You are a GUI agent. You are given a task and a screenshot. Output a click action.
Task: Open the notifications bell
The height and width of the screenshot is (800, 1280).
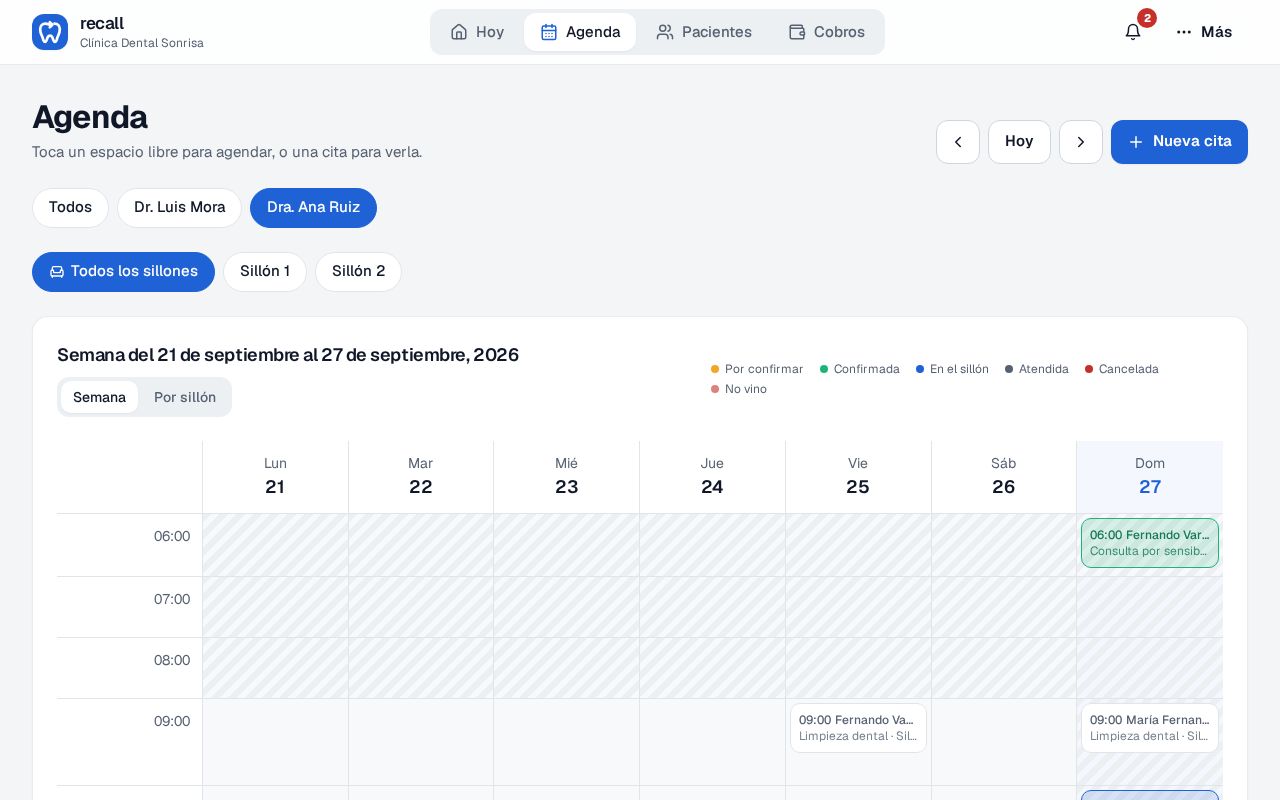tap(1133, 32)
